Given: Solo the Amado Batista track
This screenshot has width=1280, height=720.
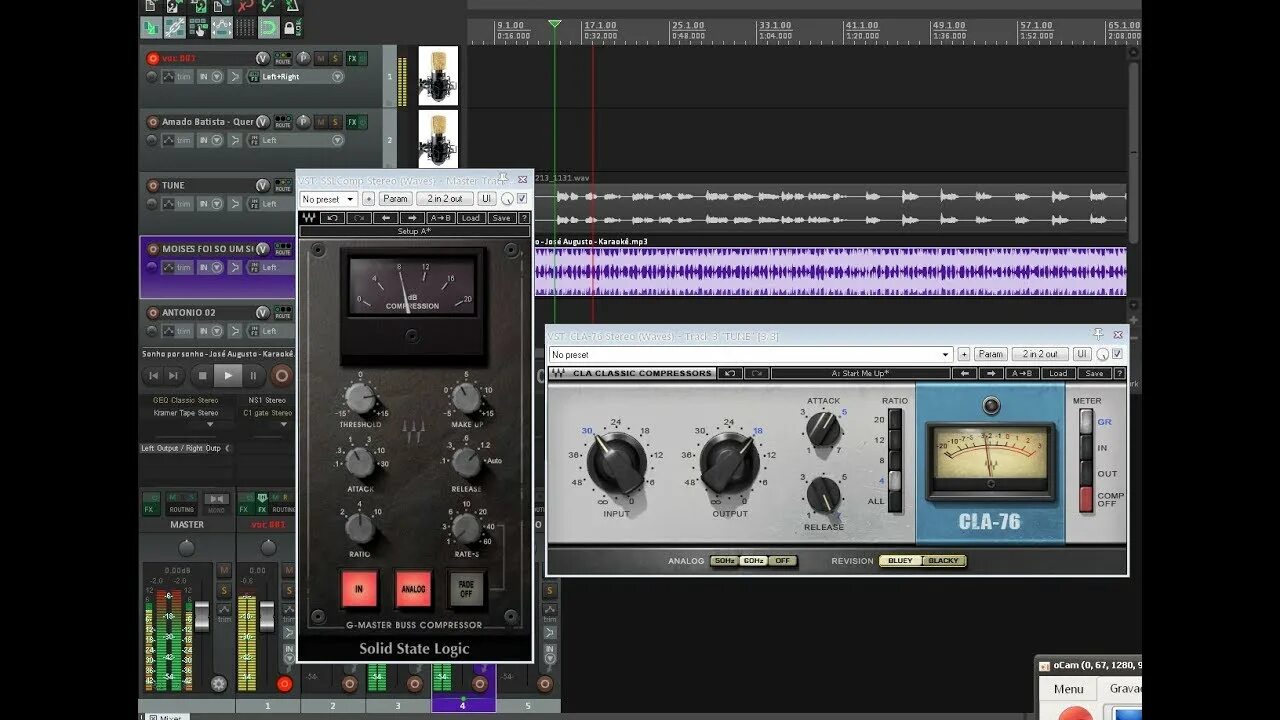Looking at the screenshot, I should (335, 122).
